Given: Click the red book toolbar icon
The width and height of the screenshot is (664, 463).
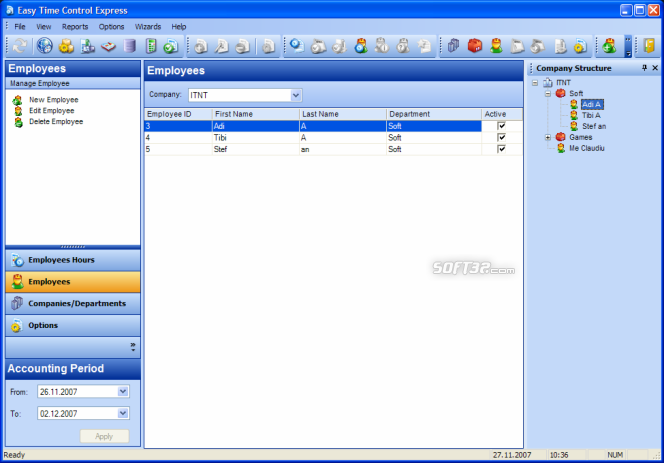Looking at the screenshot, I should coord(108,46).
